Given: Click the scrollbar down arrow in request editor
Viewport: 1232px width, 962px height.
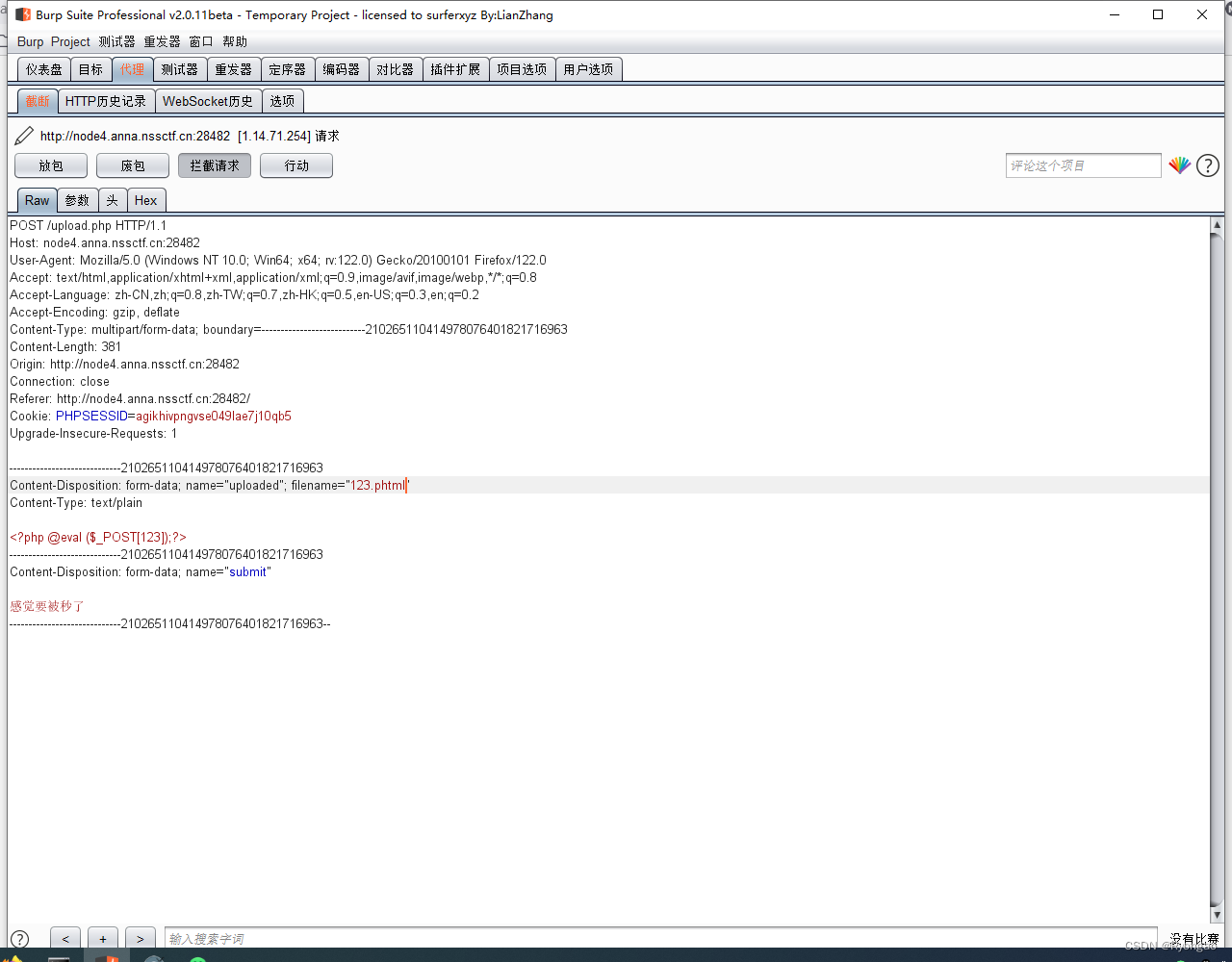Looking at the screenshot, I should (1217, 914).
